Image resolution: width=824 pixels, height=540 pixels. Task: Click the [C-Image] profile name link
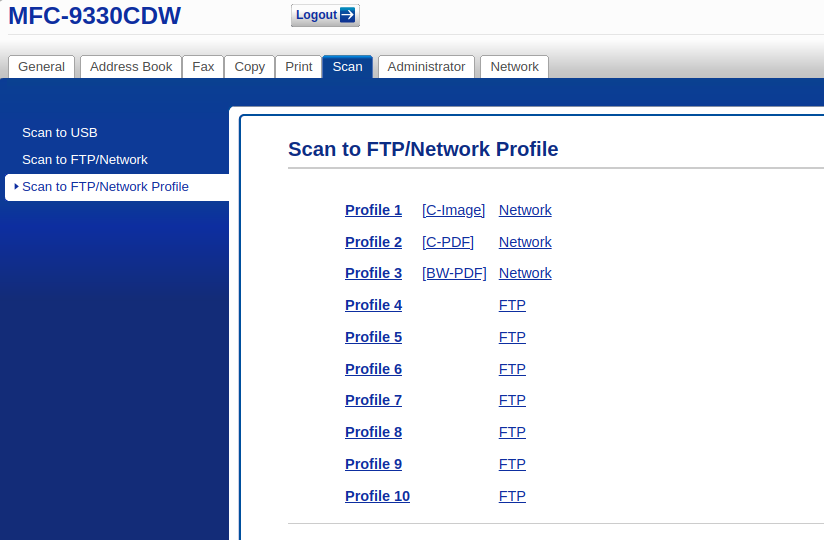pyautogui.click(x=454, y=210)
